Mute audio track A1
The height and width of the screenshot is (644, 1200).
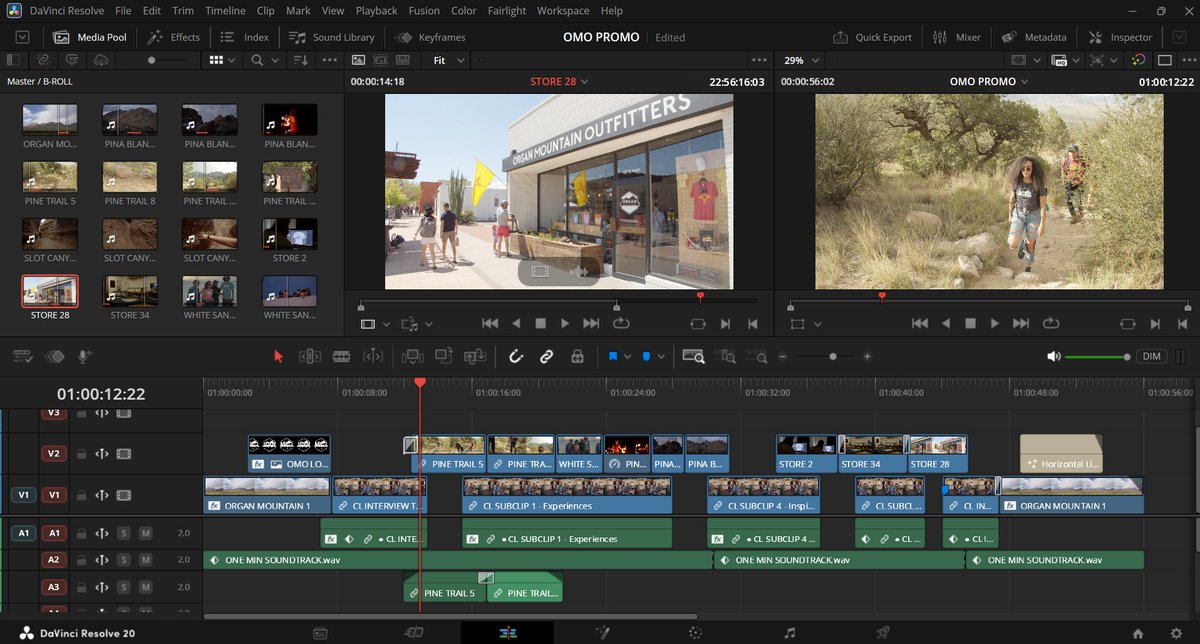click(146, 534)
